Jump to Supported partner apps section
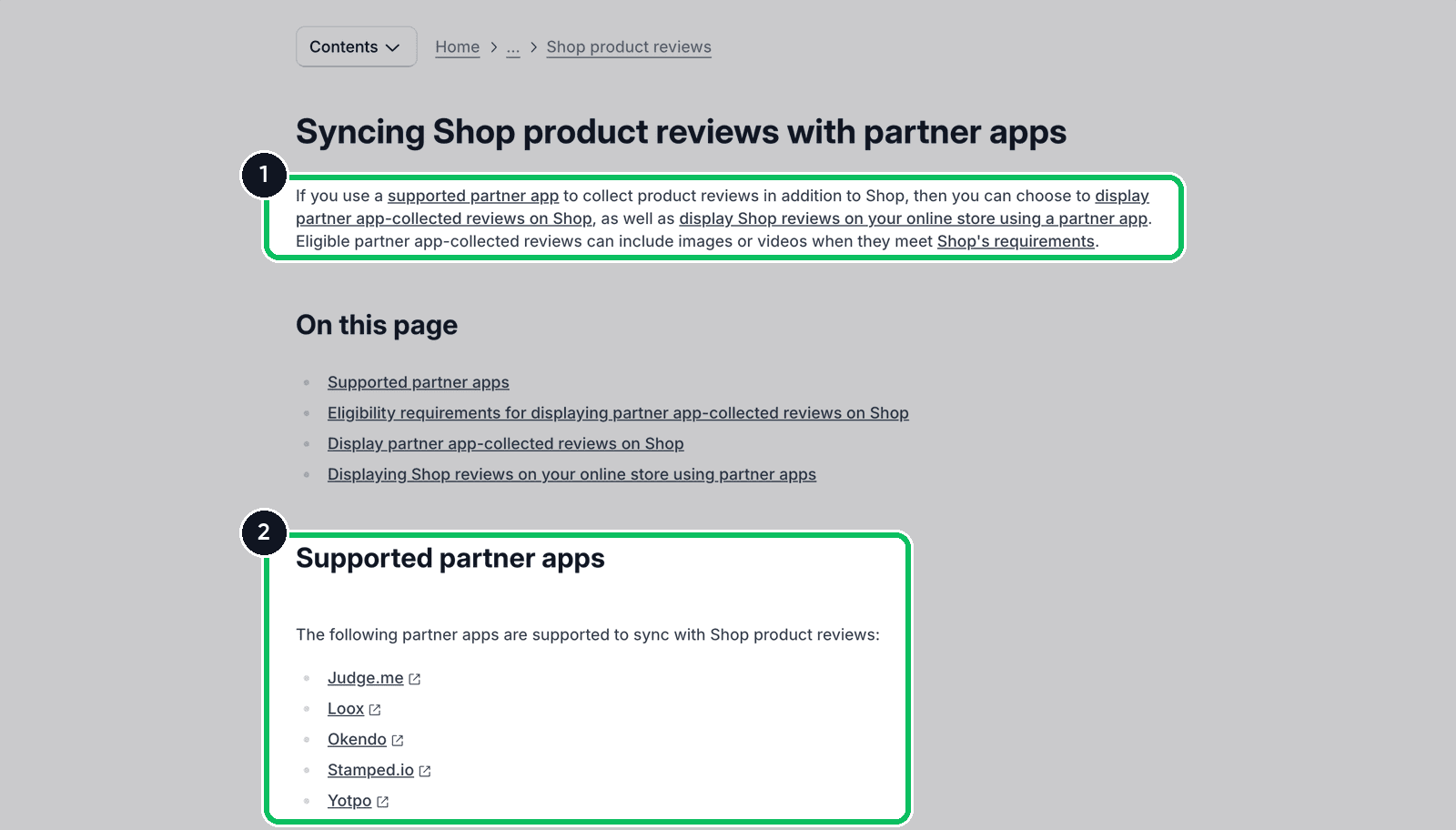The width and height of the screenshot is (1456, 830). [419, 382]
